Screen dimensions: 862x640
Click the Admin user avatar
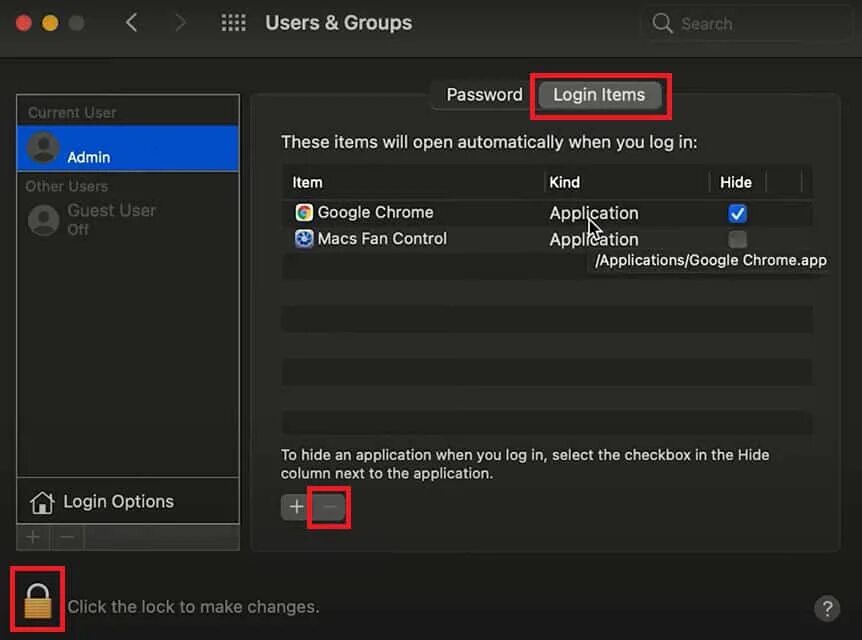pos(44,148)
